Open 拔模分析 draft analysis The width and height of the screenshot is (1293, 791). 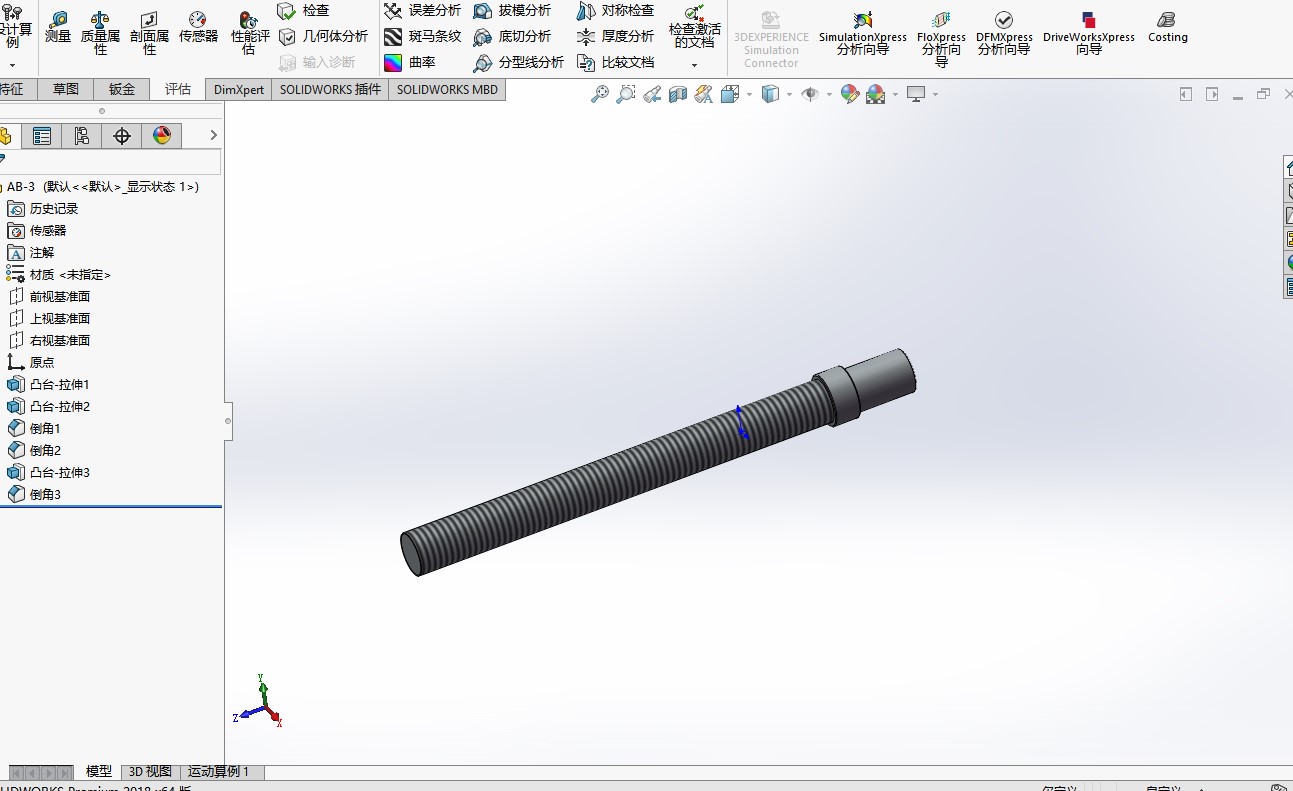pyautogui.click(x=512, y=10)
